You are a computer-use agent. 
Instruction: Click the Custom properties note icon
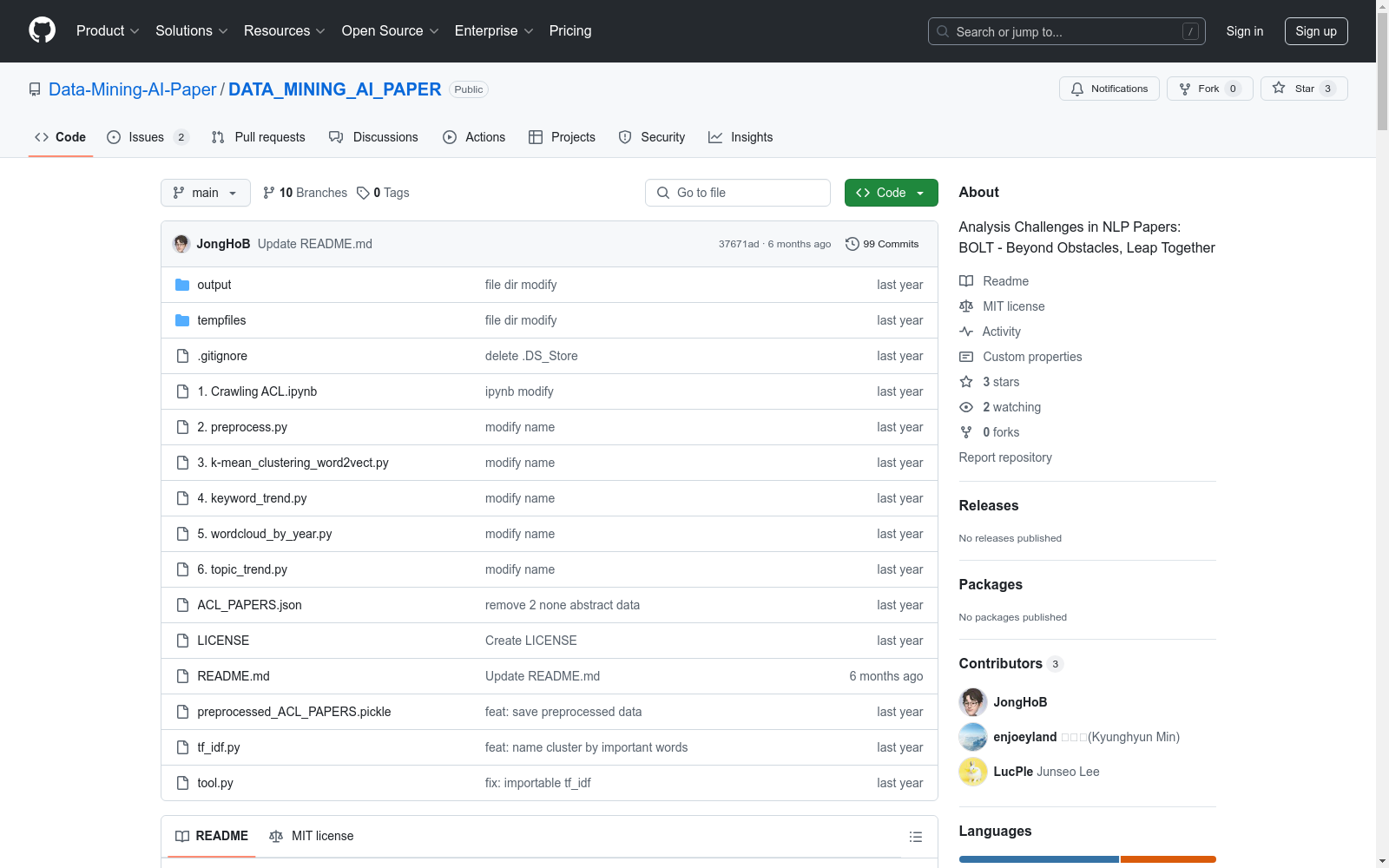[966, 357]
